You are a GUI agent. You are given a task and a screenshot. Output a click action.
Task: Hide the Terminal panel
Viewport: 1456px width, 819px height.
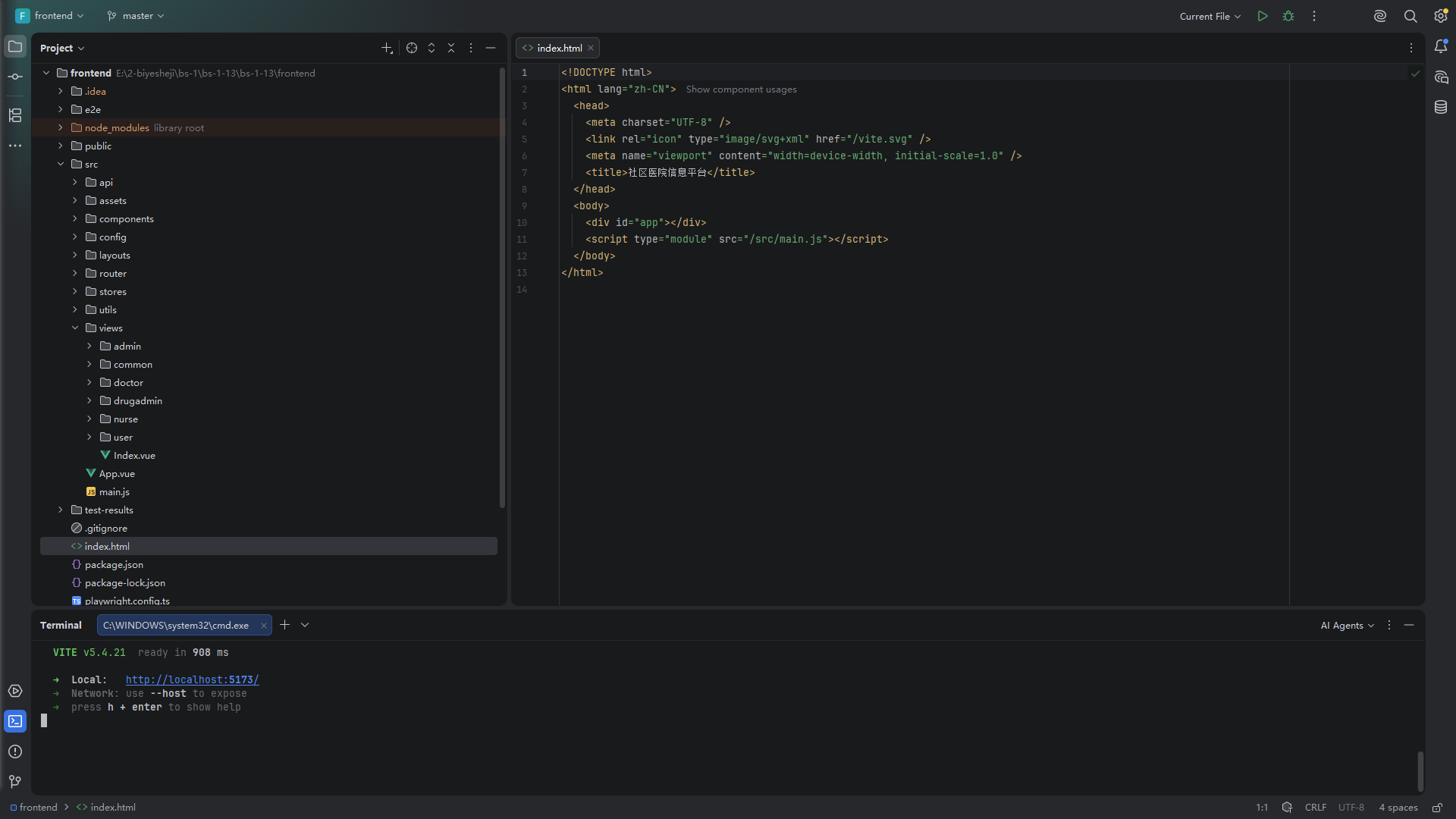pos(1409,626)
